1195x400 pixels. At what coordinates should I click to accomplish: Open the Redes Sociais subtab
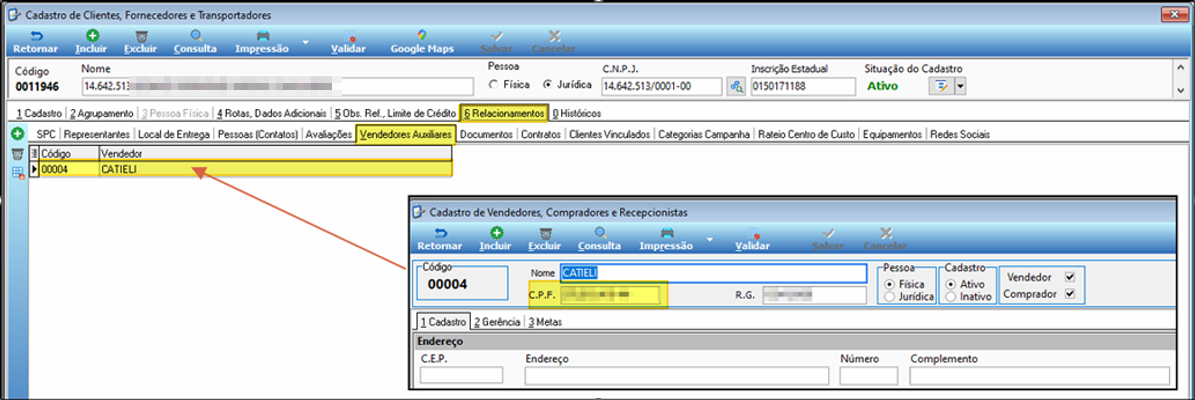tap(960, 134)
